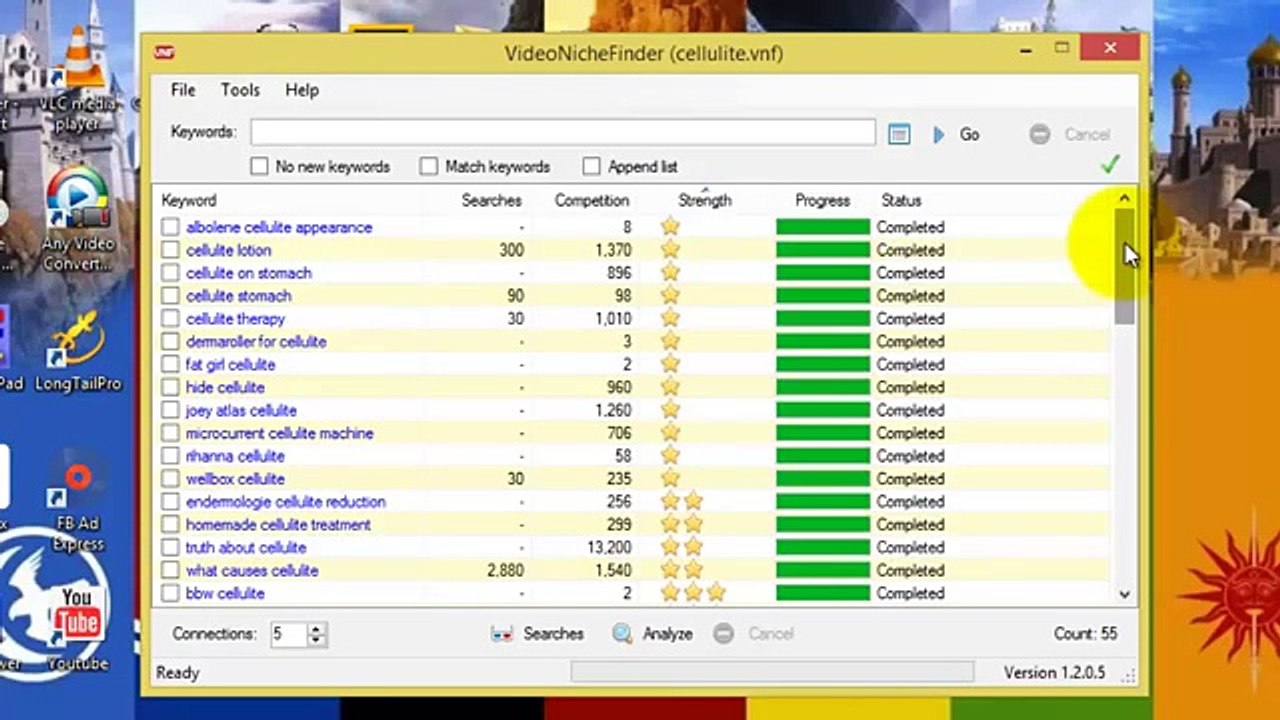The height and width of the screenshot is (720, 1280).
Task: Click the Searches button label at bottom
Action: (x=553, y=633)
